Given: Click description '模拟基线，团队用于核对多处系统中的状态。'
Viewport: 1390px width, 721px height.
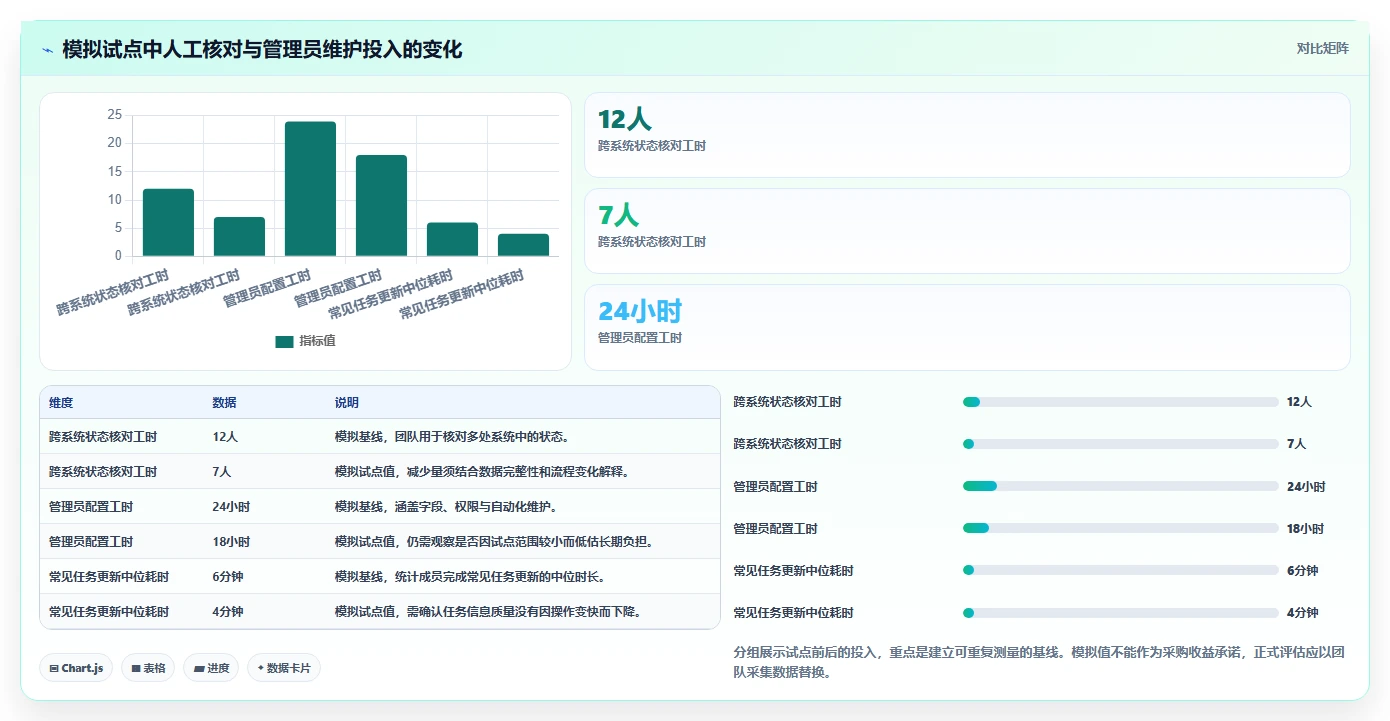Looking at the screenshot, I should coord(452,437).
